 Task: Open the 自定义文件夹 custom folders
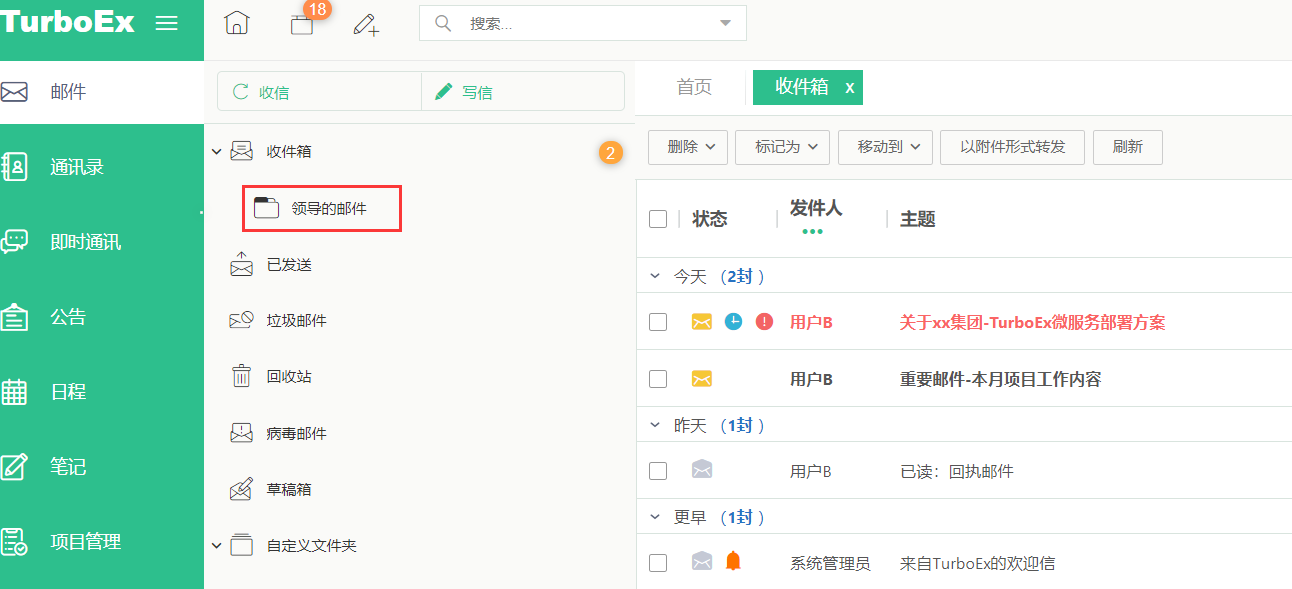point(311,546)
